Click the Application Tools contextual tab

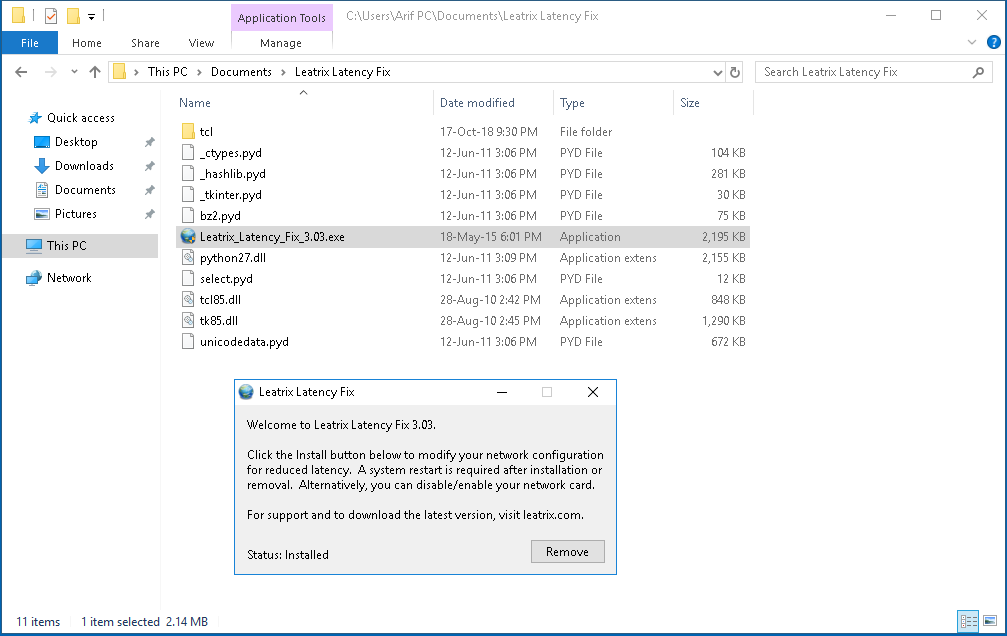pyautogui.click(x=281, y=18)
